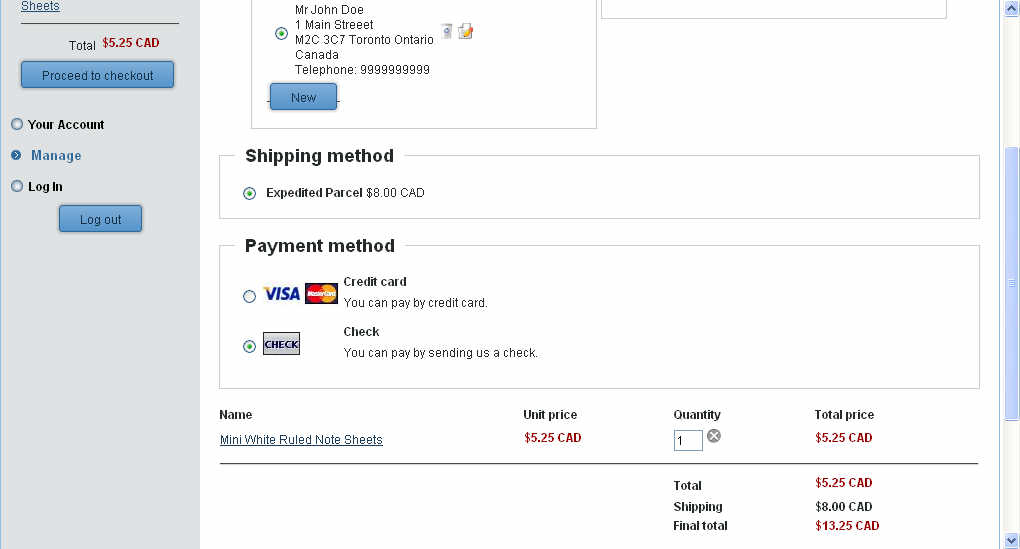Choose Credit card payment radio button
The height and width of the screenshot is (549, 1020).
coord(249,296)
